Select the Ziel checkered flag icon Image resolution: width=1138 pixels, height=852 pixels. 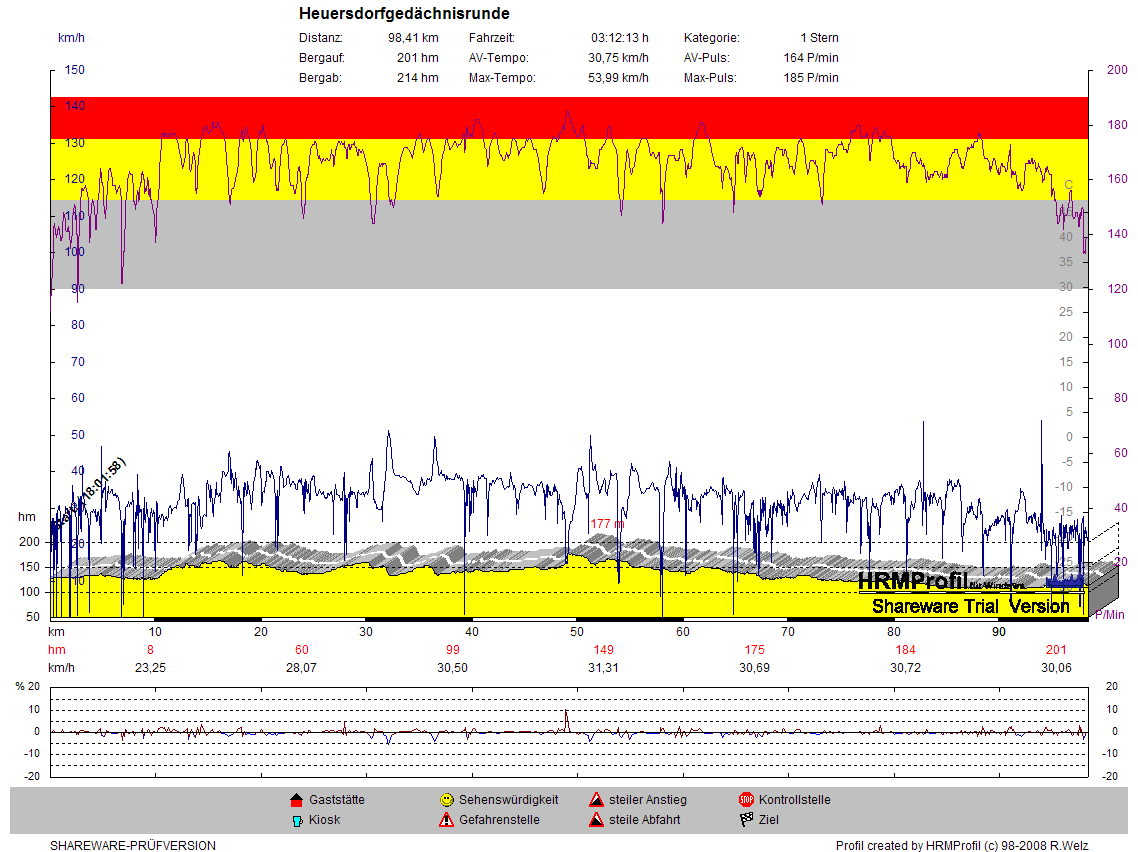point(746,820)
